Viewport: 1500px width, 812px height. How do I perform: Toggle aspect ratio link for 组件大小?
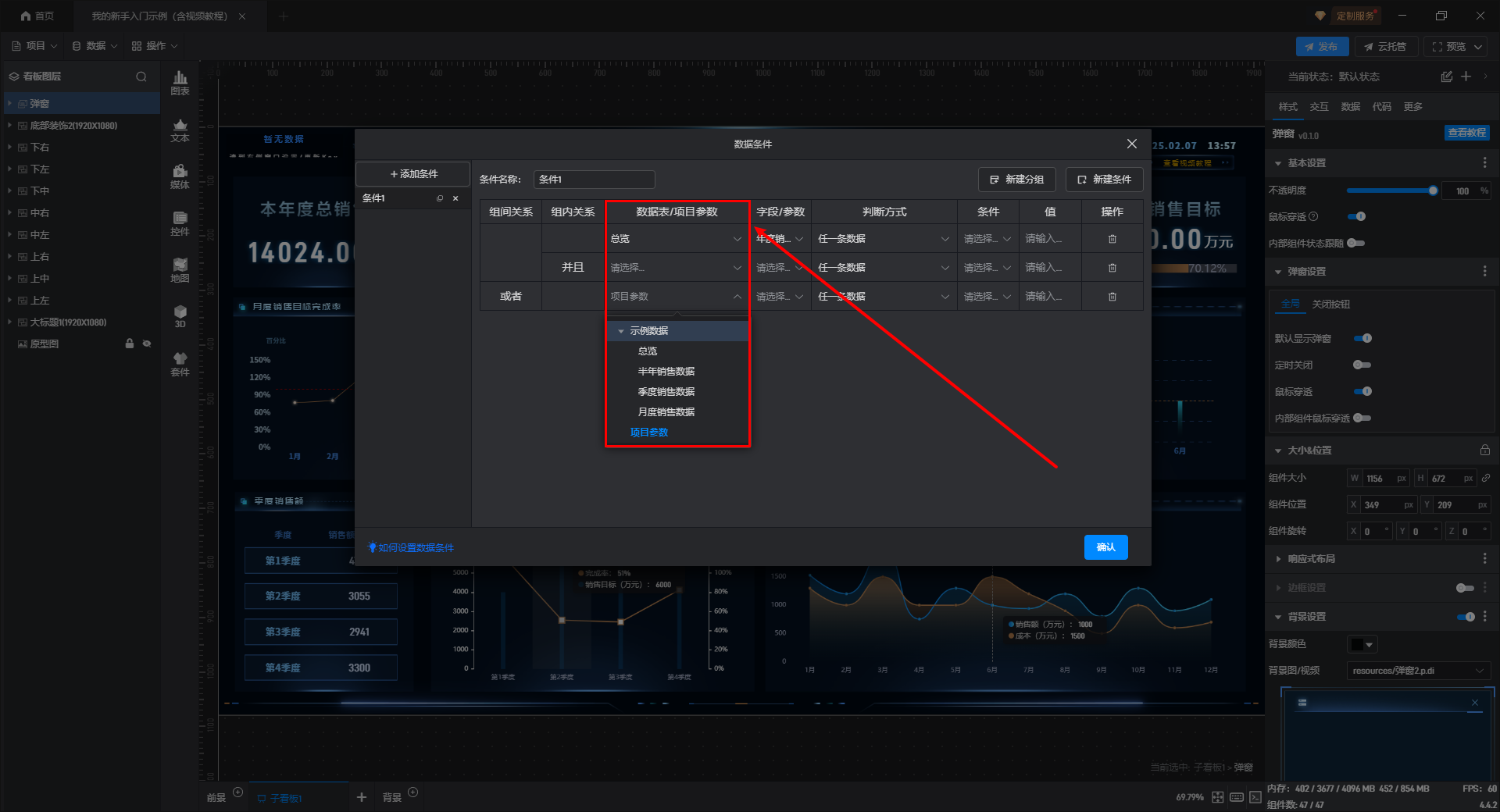[1486, 479]
